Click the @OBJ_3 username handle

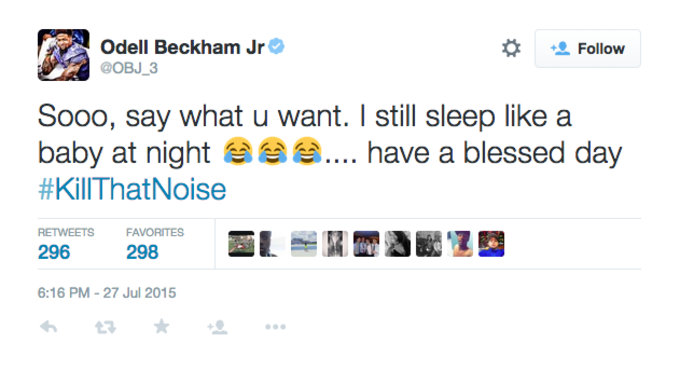pyautogui.click(x=129, y=68)
